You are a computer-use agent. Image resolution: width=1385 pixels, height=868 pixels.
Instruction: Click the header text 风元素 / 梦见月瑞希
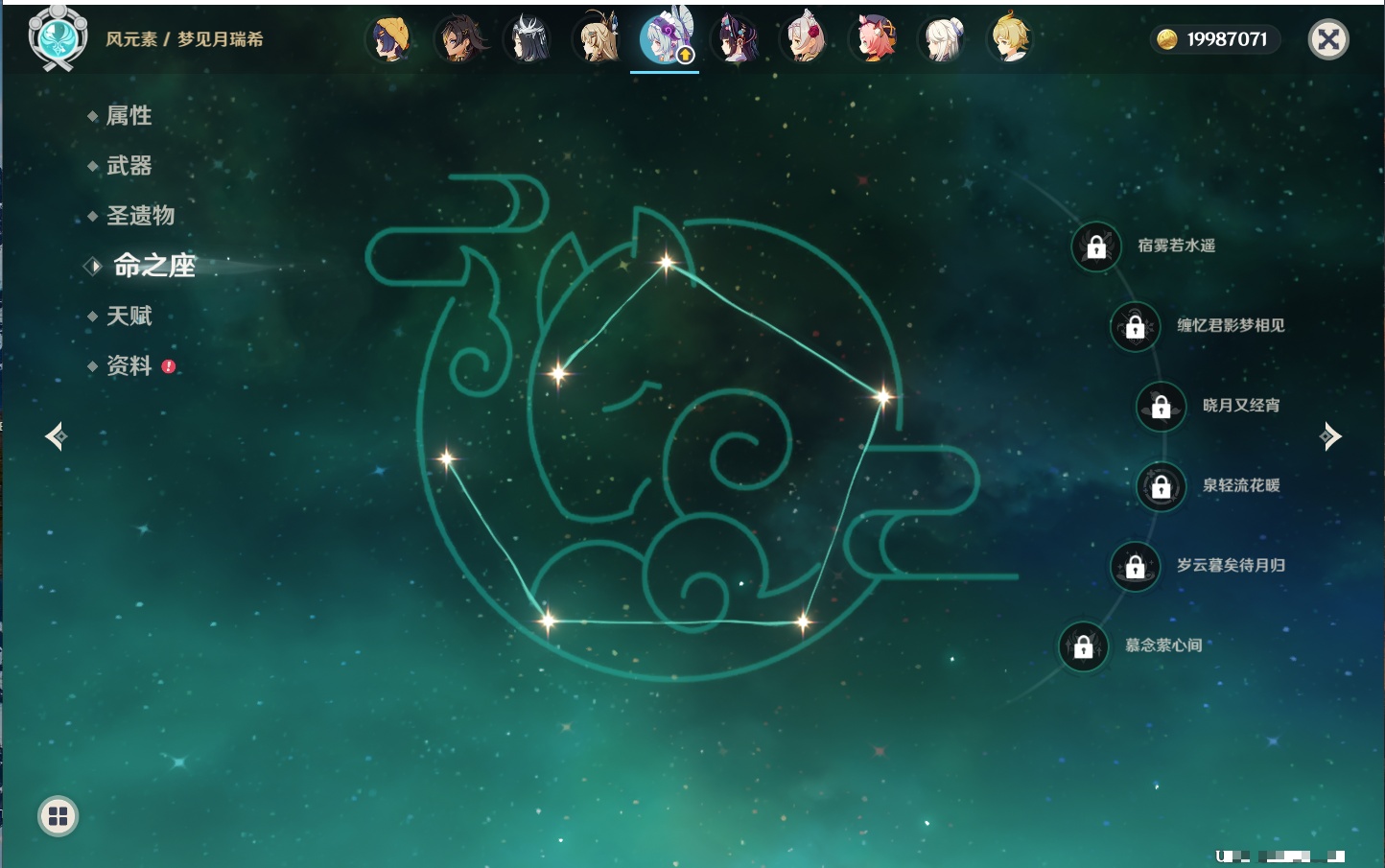click(x=184, y=39)
